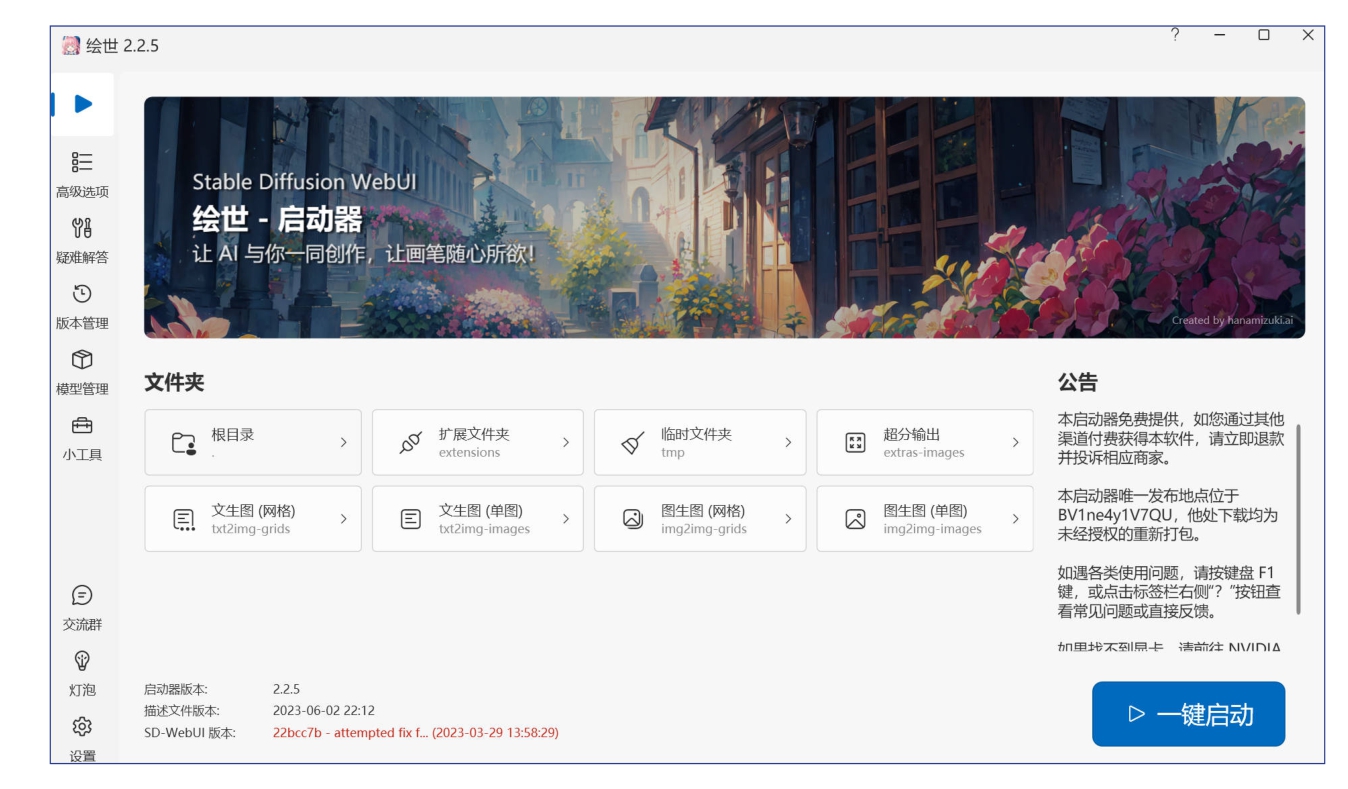This screenshot has width=1348, height=789.
Task: Open 高级选项 advanced options icon
Action: tap(82, 162)
